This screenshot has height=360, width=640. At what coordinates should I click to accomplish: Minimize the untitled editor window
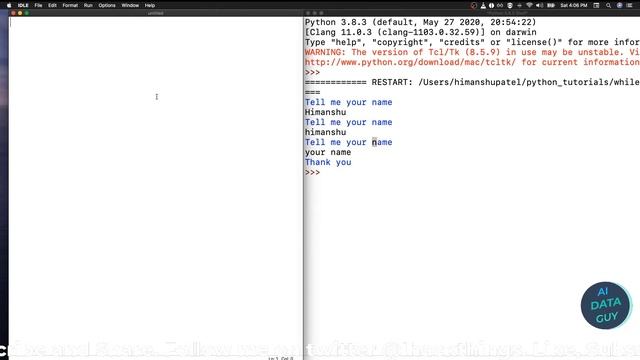click(x=20, y=13)
